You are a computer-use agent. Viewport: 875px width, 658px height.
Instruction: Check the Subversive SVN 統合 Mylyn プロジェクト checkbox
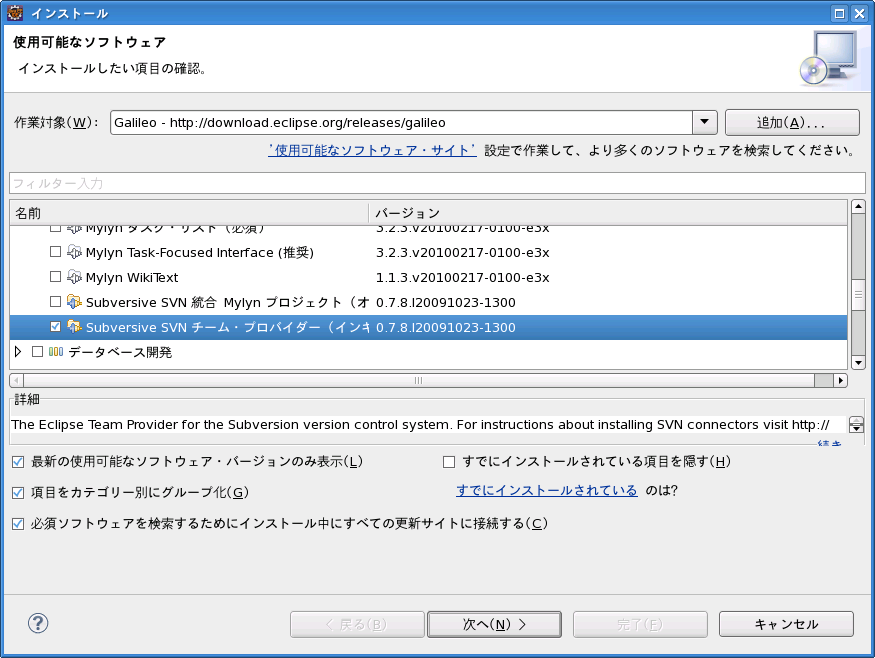click(x=55, y=302)
